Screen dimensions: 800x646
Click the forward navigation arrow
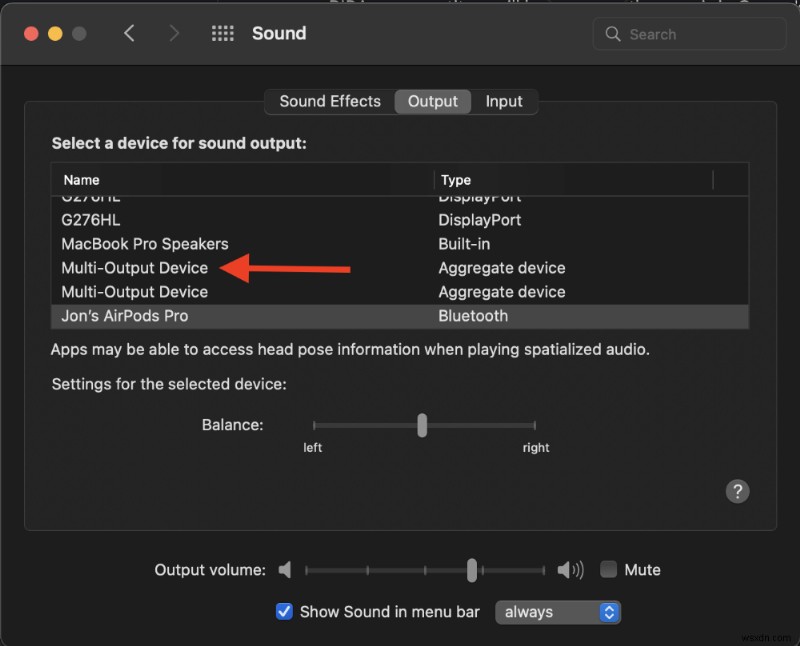pos(174,33)
